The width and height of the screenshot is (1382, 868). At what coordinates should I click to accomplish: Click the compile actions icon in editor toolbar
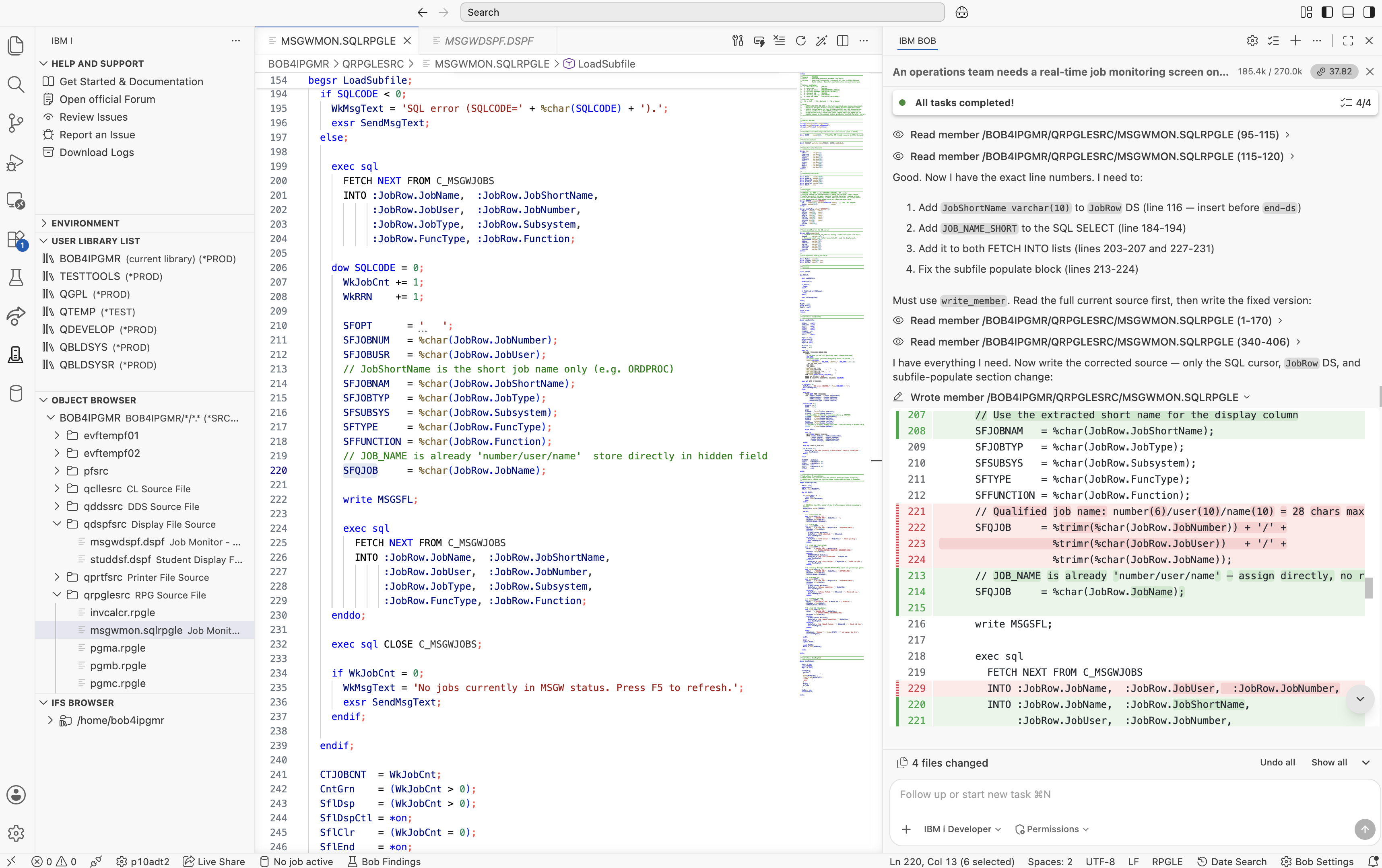coord(738,41)
